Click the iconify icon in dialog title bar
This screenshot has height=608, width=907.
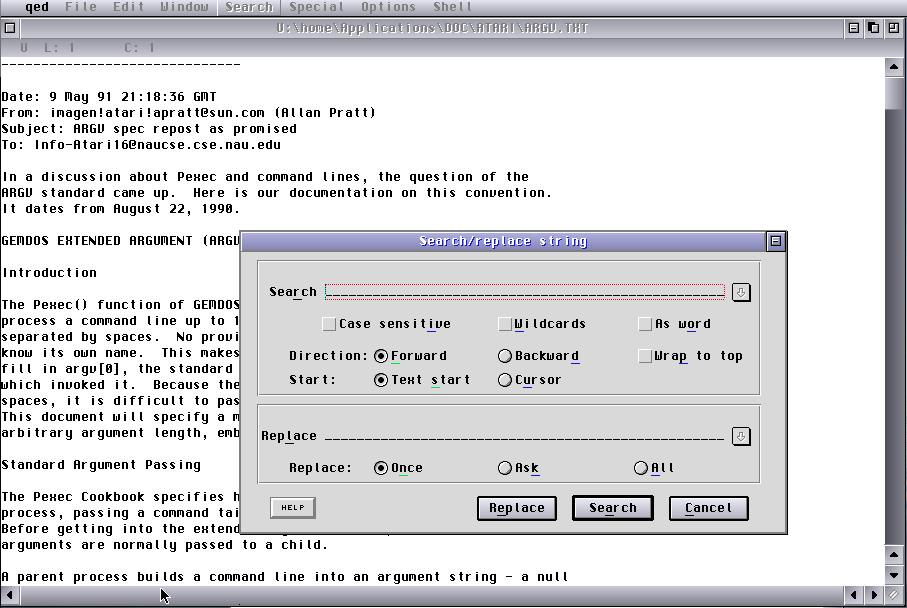click(776, 241)
